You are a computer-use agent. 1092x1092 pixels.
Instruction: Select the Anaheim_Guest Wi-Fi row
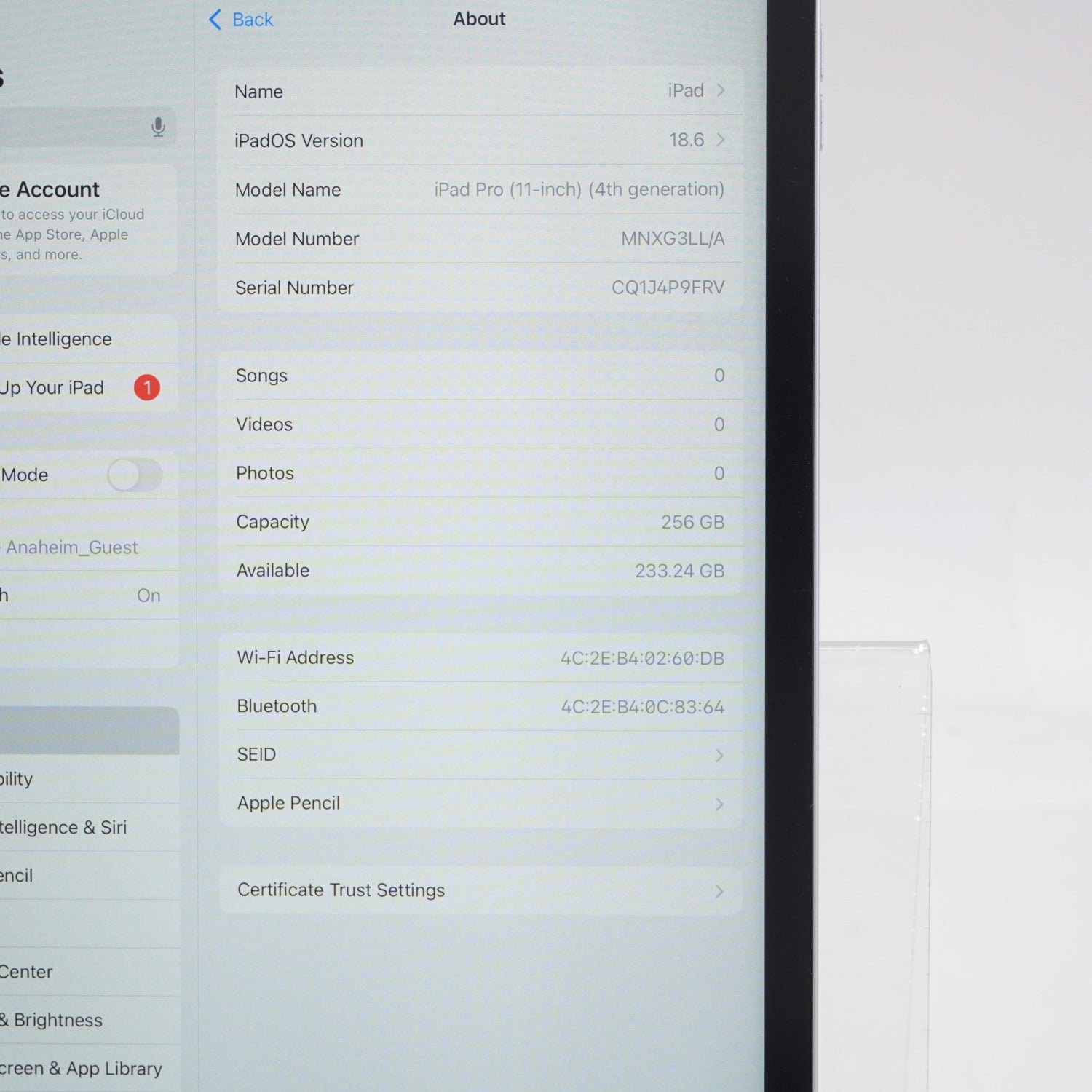point(89,547)
